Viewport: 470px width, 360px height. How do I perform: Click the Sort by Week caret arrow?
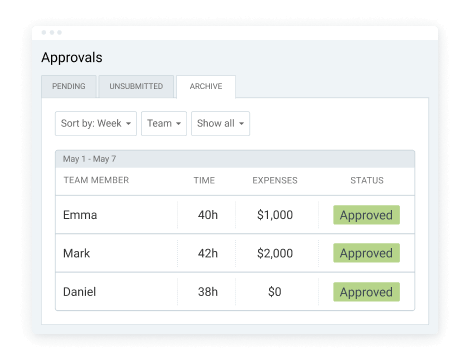[x=128, y=124]
